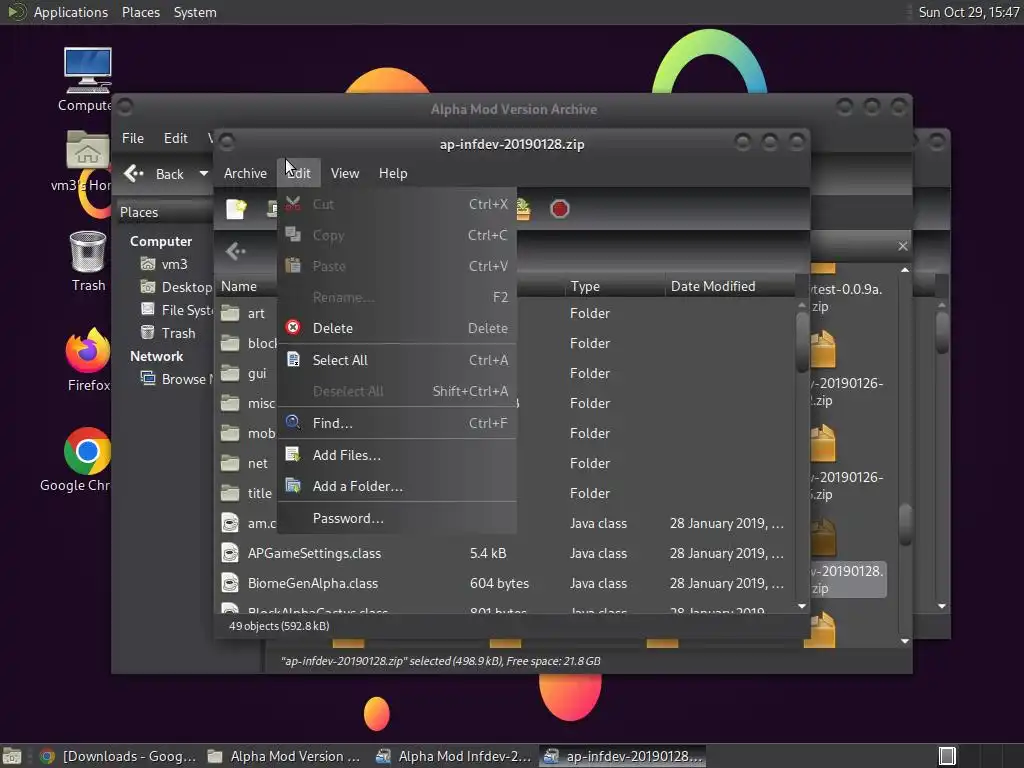This screenshot has height=768, width=1024.
Task: Switch to Downloads - Google taskbar window
Action: click(118, 756)
